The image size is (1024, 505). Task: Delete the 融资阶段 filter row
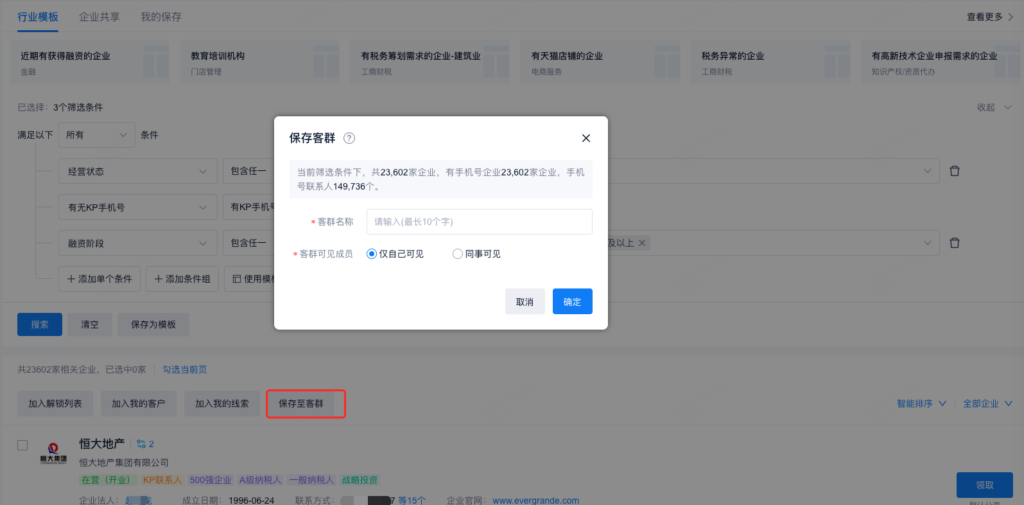tap(954, 243)
